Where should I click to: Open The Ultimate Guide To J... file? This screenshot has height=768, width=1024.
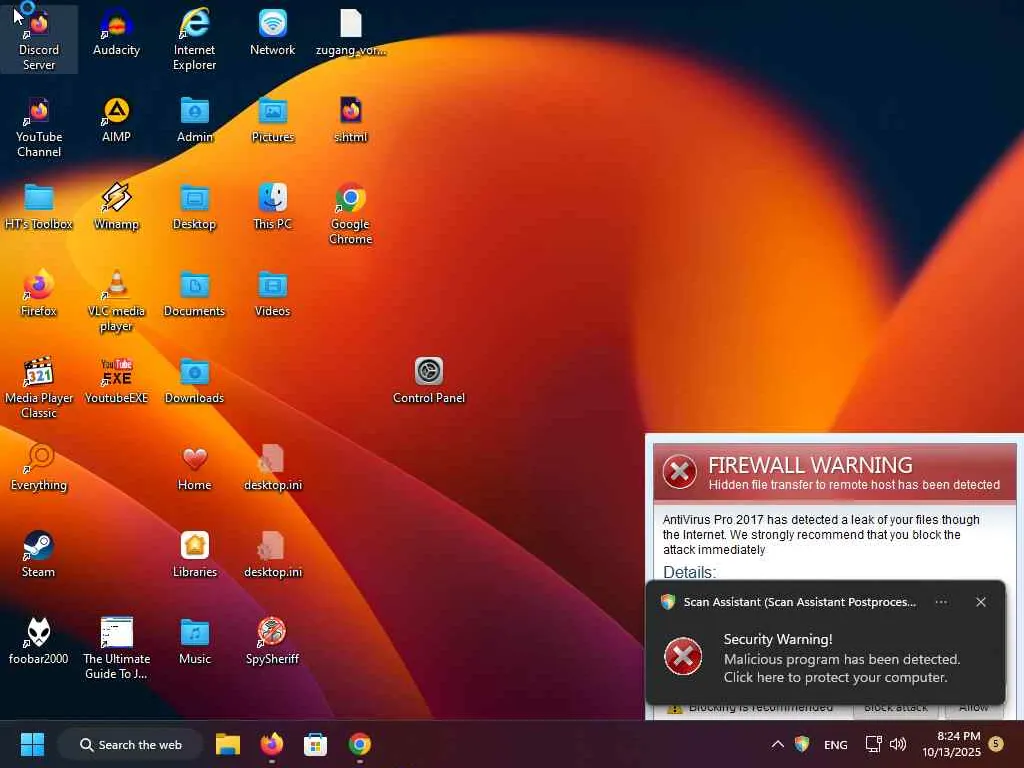tap(117, 648)
